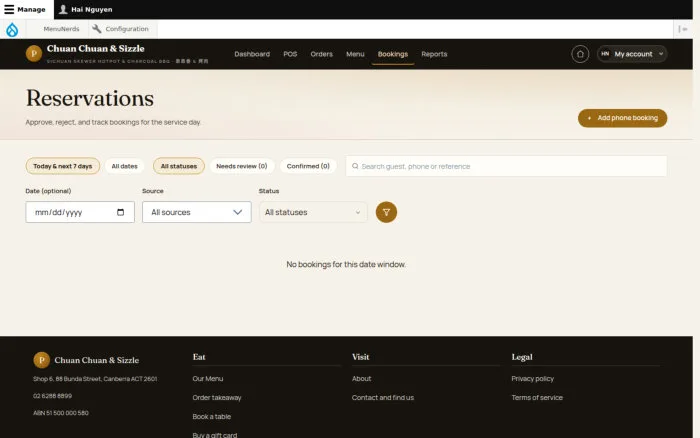Open the Privacy policy link

click(532, 379)
